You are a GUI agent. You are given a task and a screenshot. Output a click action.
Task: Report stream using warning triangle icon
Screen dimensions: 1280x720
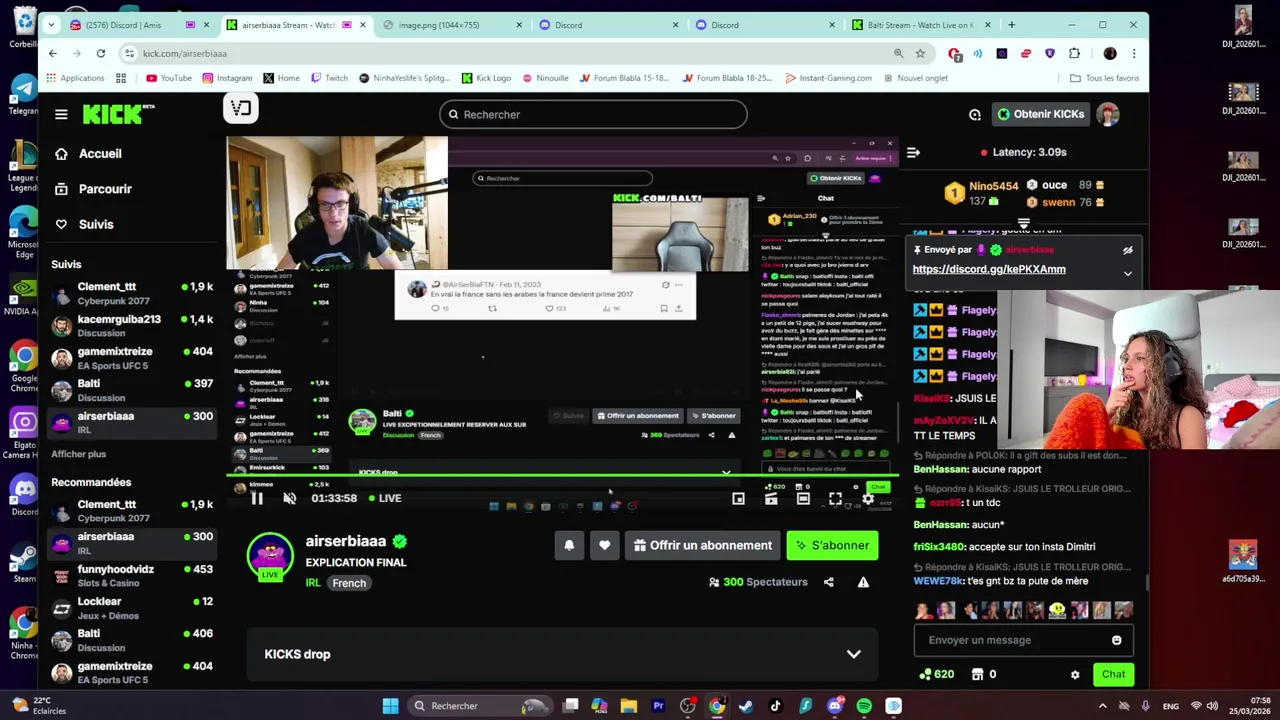click(x=863, y=582)
